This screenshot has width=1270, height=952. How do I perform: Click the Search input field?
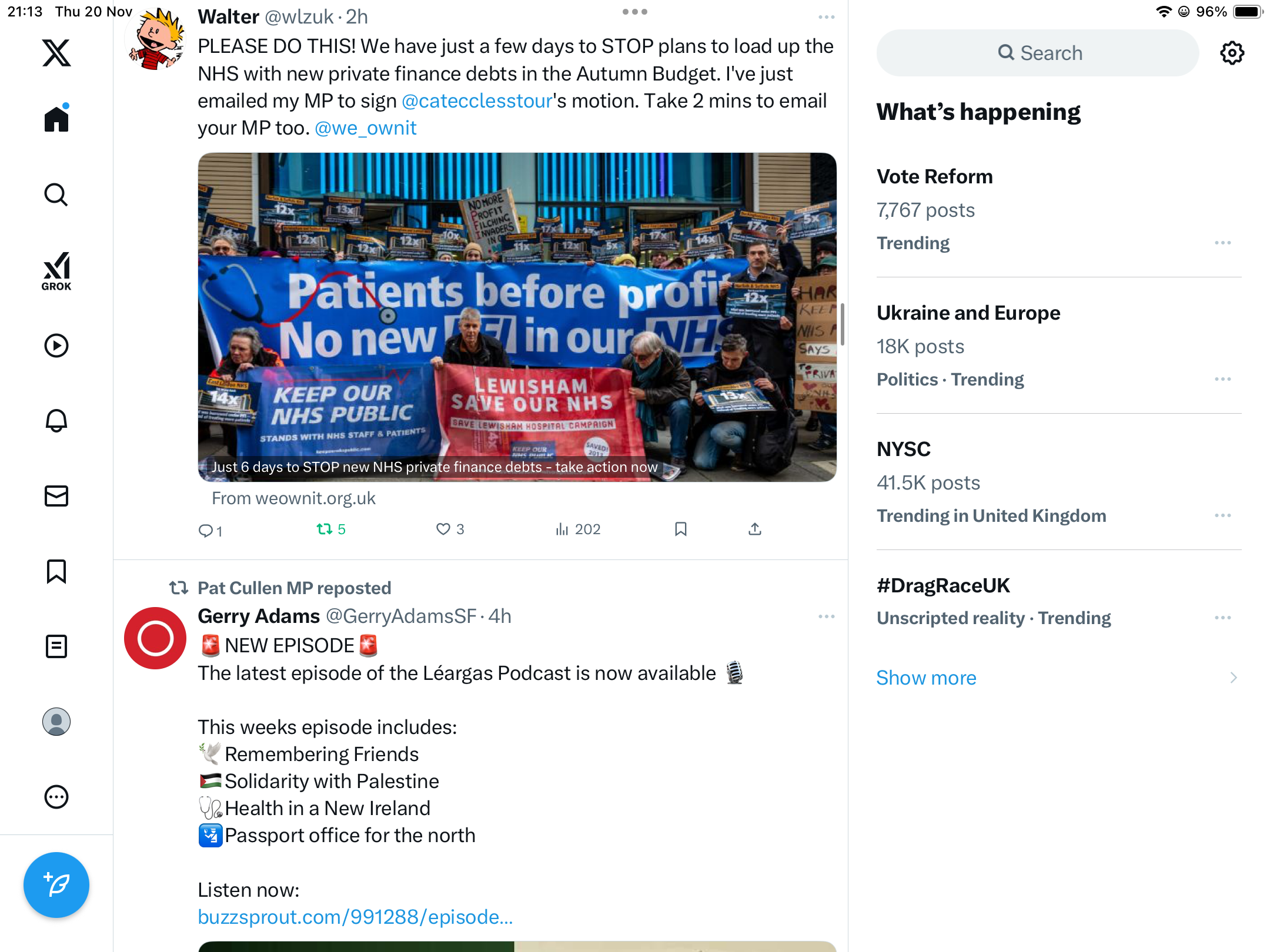(1038, 53)
